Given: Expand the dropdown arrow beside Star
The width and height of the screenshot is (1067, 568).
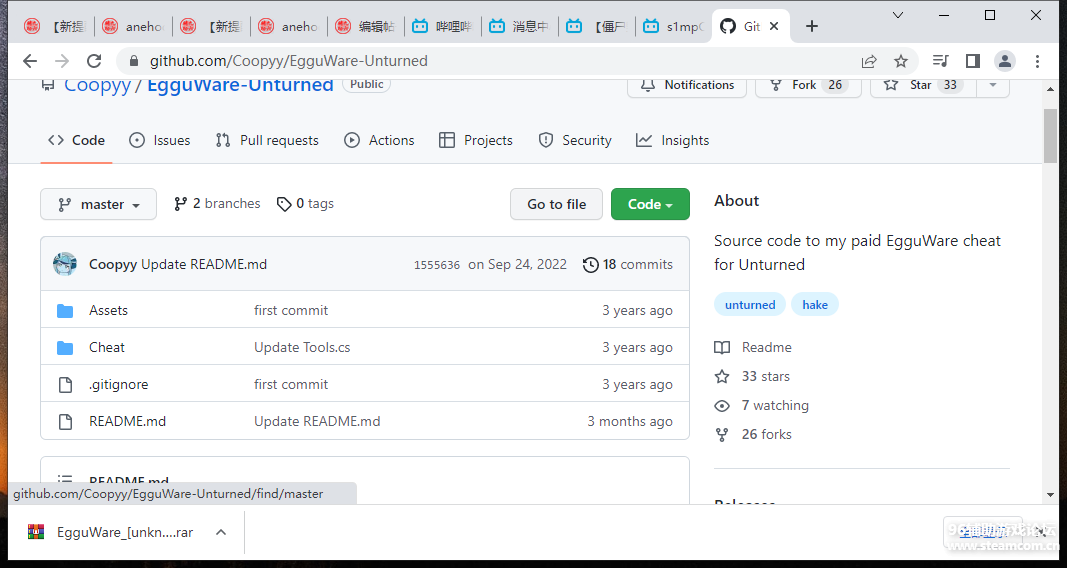Looking at the screenshot, I should tap(992, 86).
